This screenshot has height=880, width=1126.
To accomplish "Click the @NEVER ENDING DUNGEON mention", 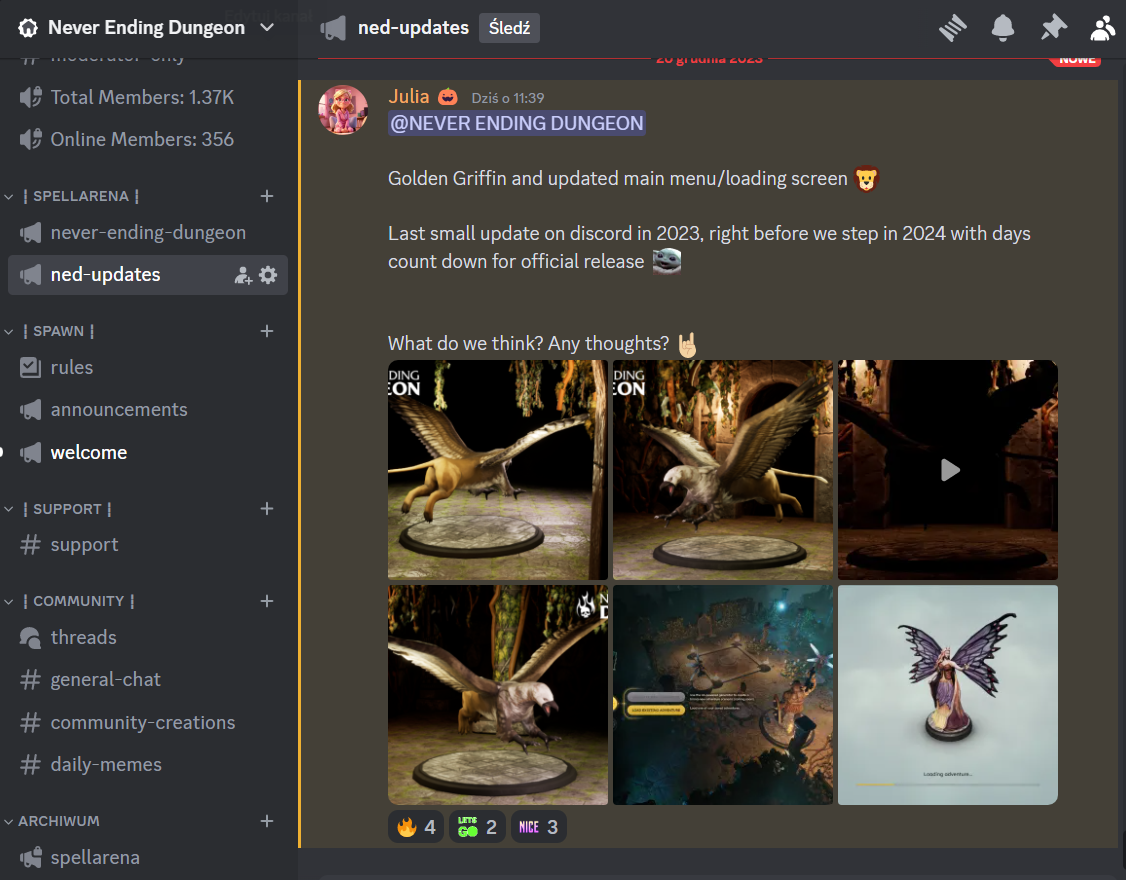I will point(516,124).
